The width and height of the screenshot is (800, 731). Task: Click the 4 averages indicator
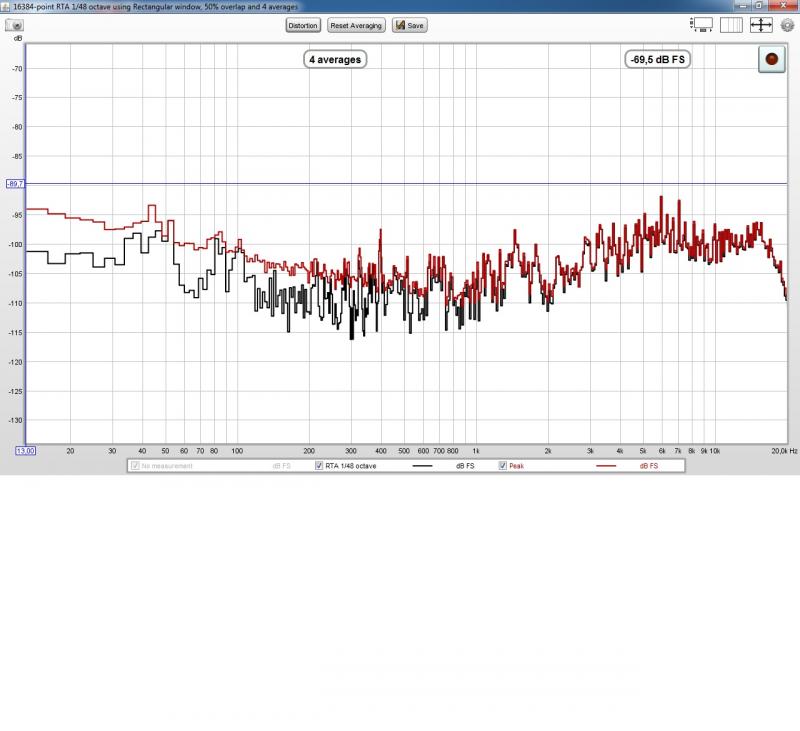pyautogui.click(x=335, y=60)
